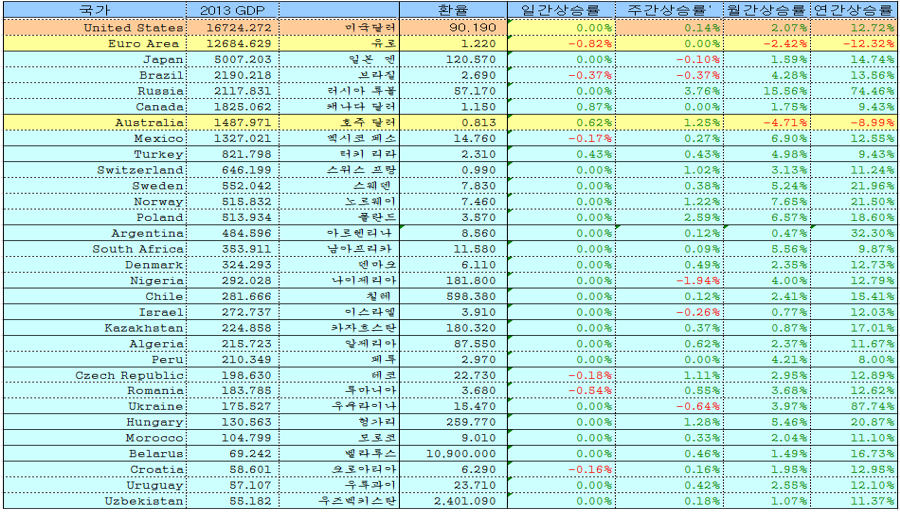Click the 국가 column header
Screen dimensions: 900x512
[93, 9]
